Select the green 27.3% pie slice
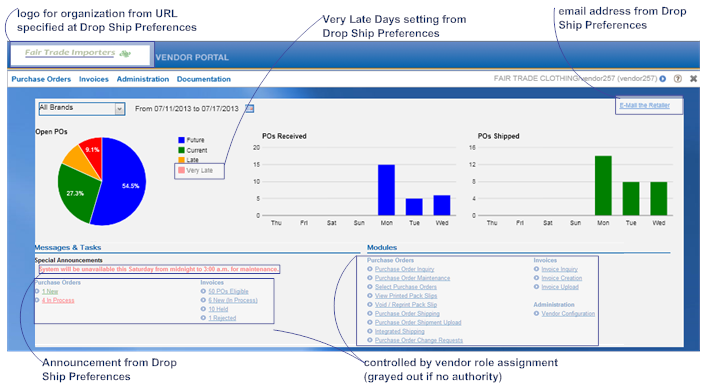704x389 pixels. tap(77, 193)
